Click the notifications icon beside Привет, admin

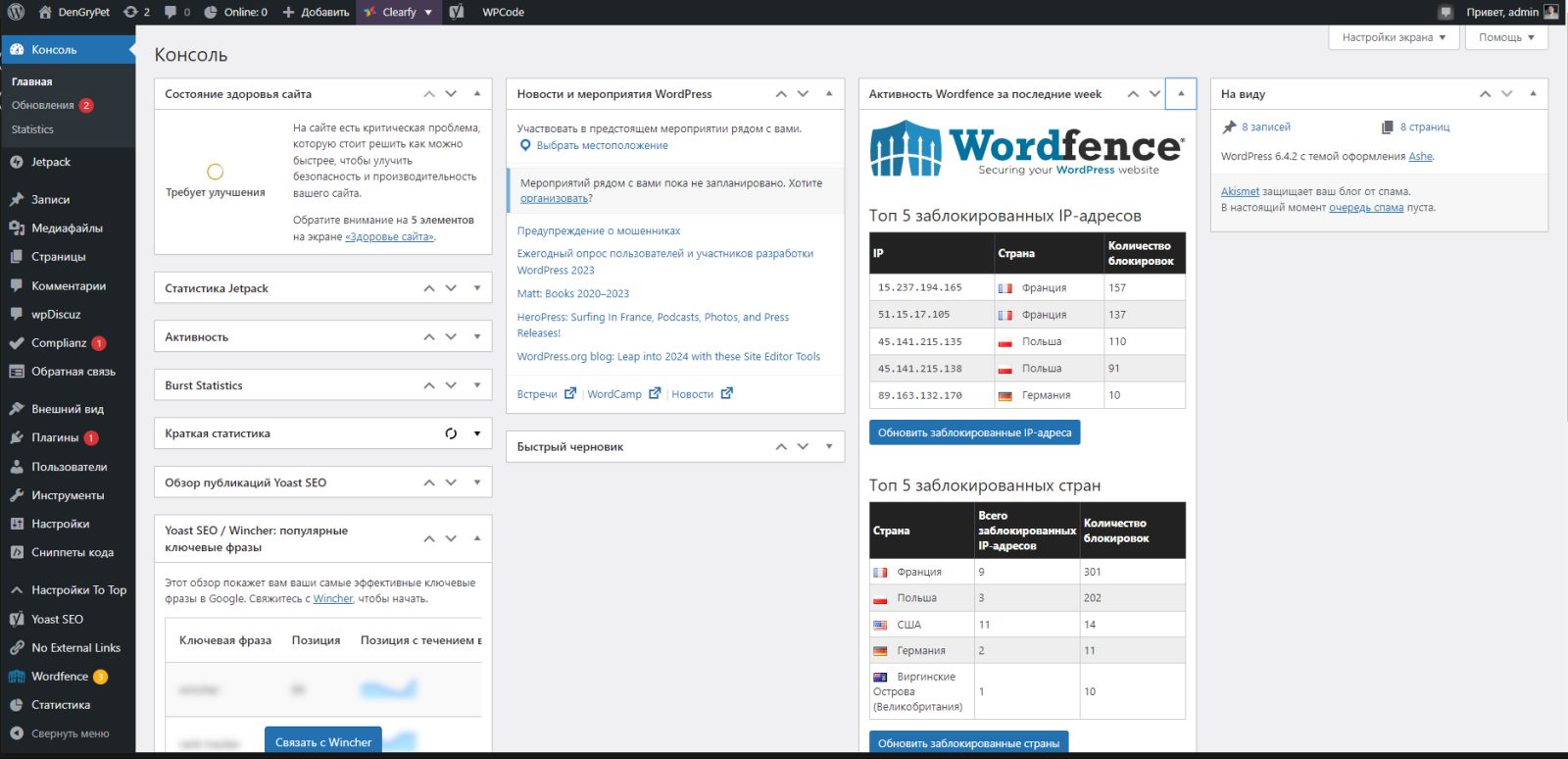[x=1445, y=12]
